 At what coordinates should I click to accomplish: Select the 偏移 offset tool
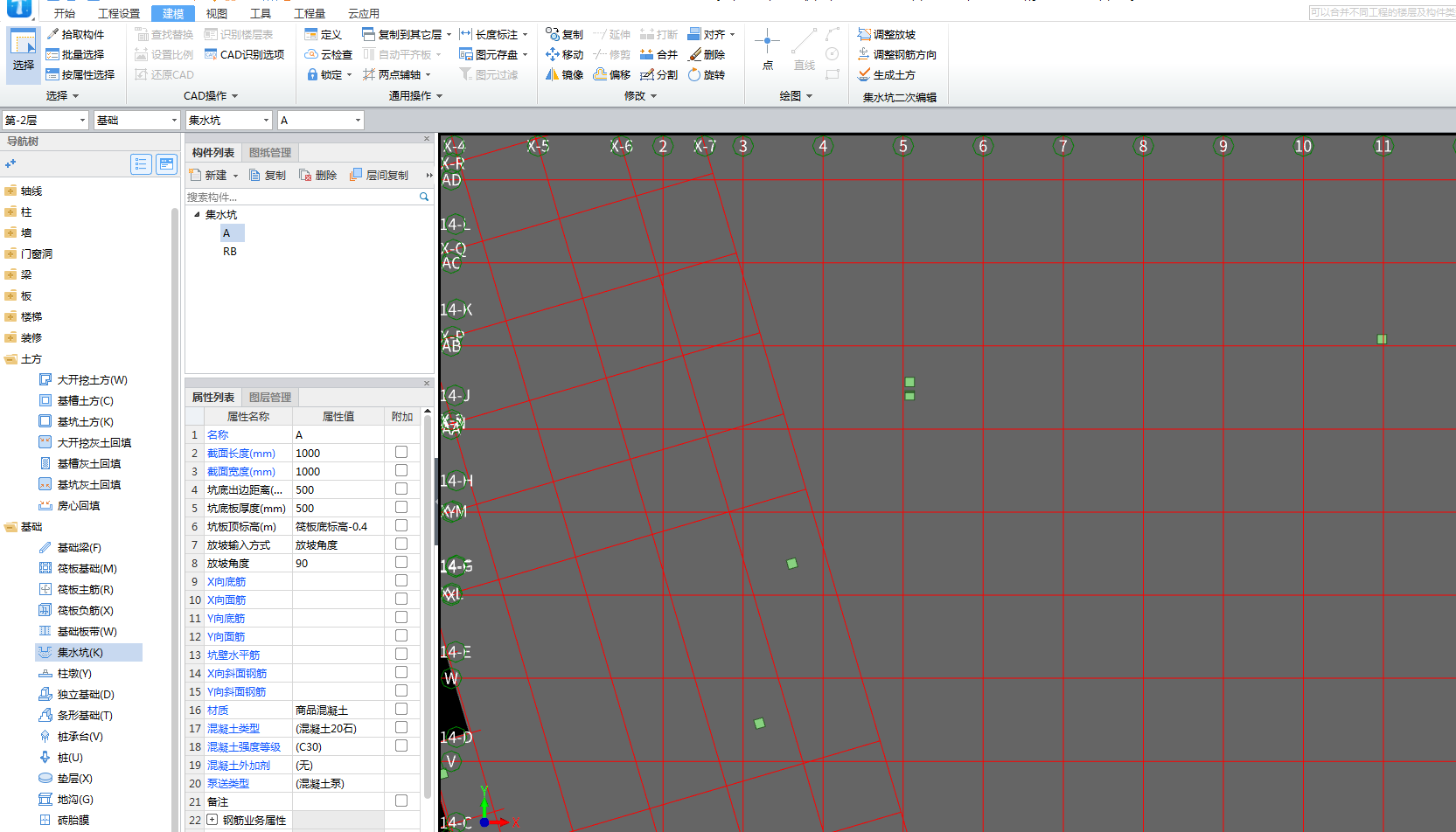611,74
